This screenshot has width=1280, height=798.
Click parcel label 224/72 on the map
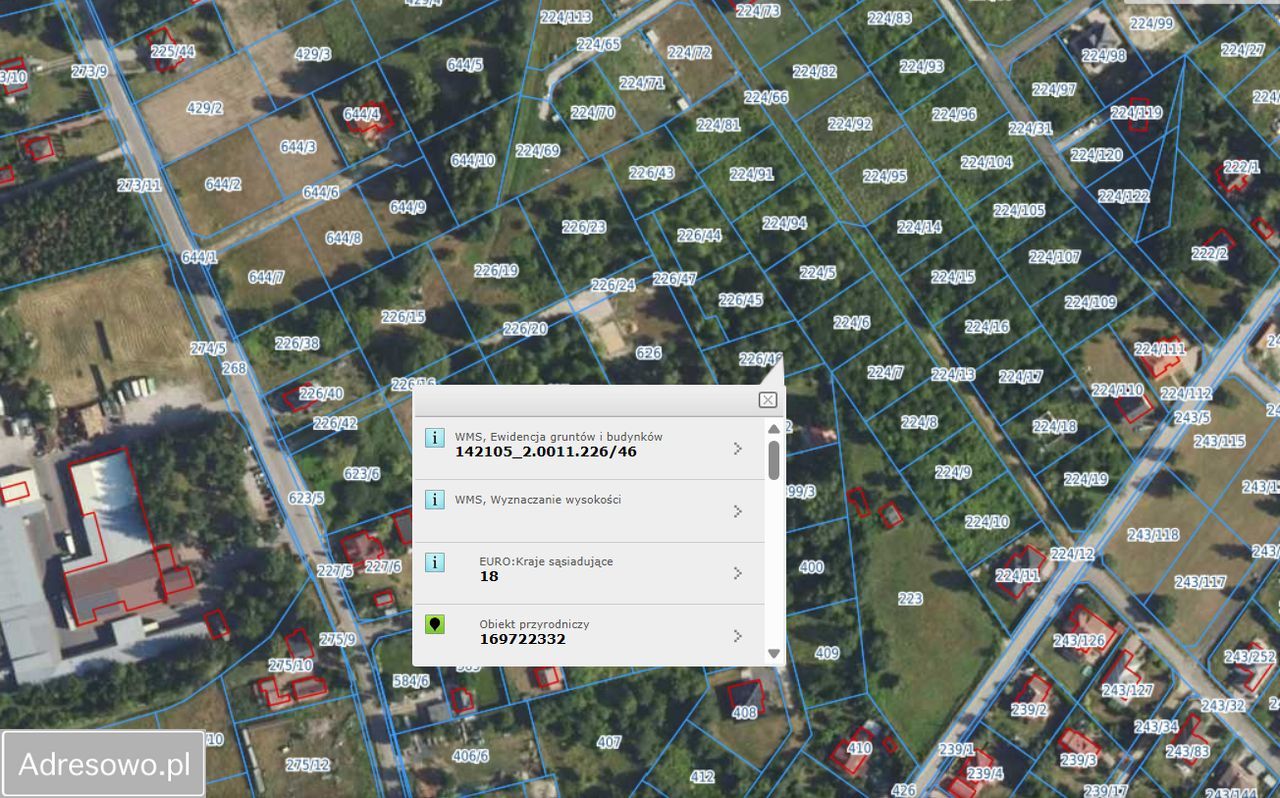pyautogui.click(x=689, y=52)
